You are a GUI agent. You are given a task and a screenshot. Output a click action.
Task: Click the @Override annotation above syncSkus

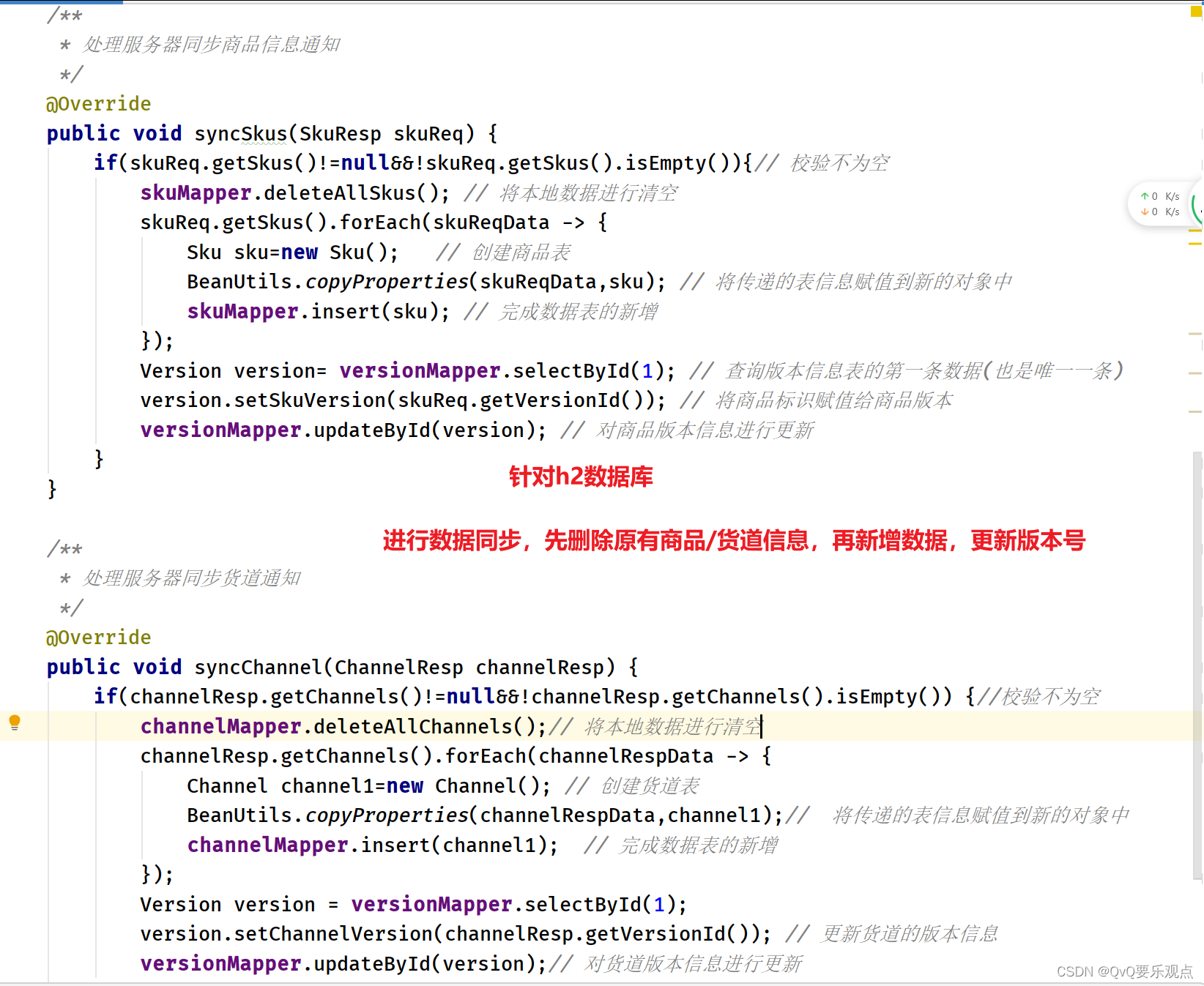click(98, 104)
